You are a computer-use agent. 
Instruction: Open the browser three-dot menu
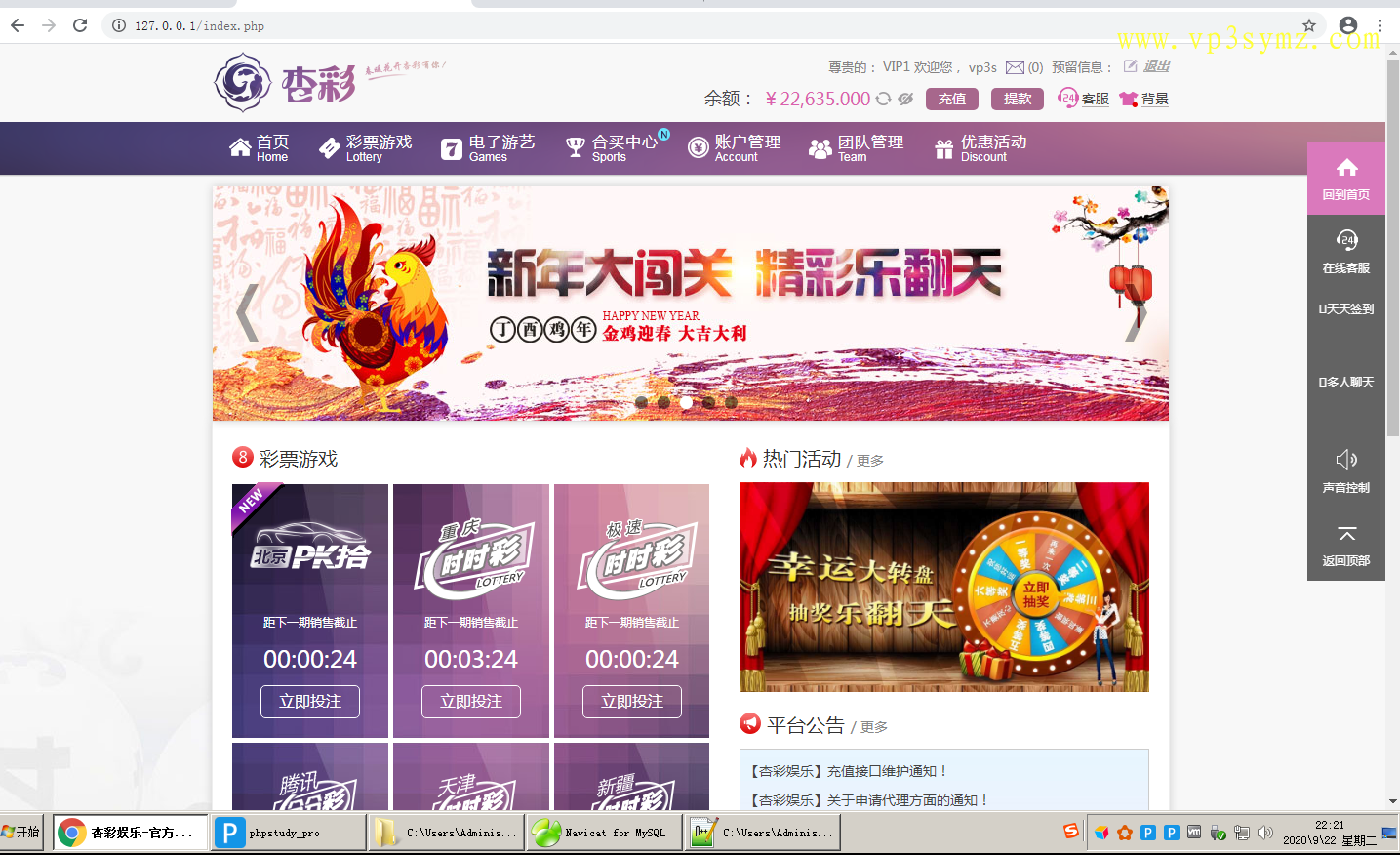pos(1380,25)
